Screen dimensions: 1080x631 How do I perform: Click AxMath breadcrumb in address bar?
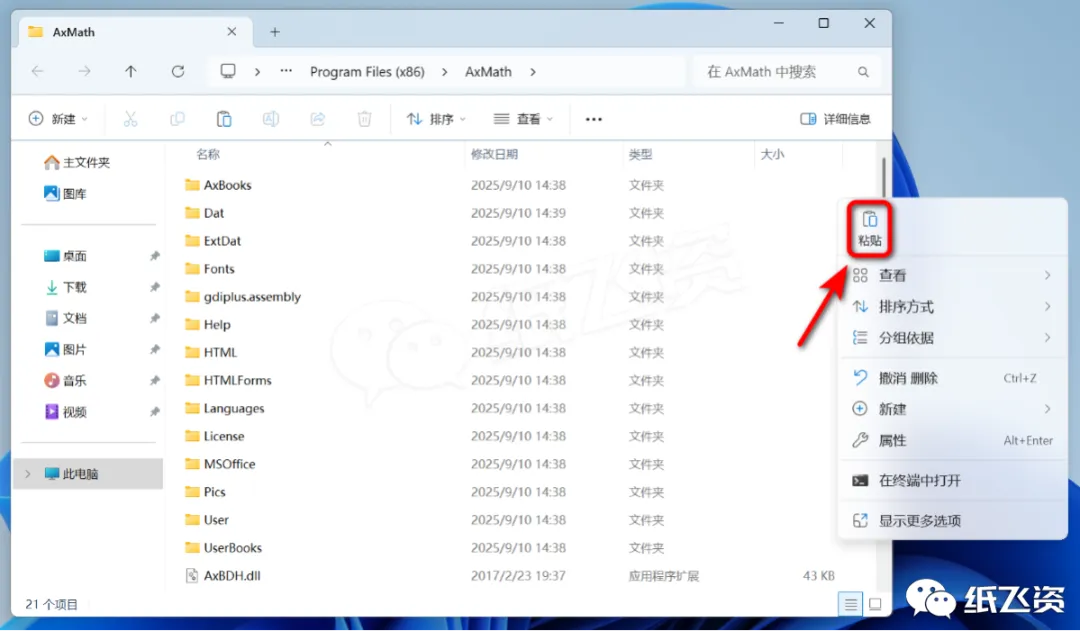(488, 72)
